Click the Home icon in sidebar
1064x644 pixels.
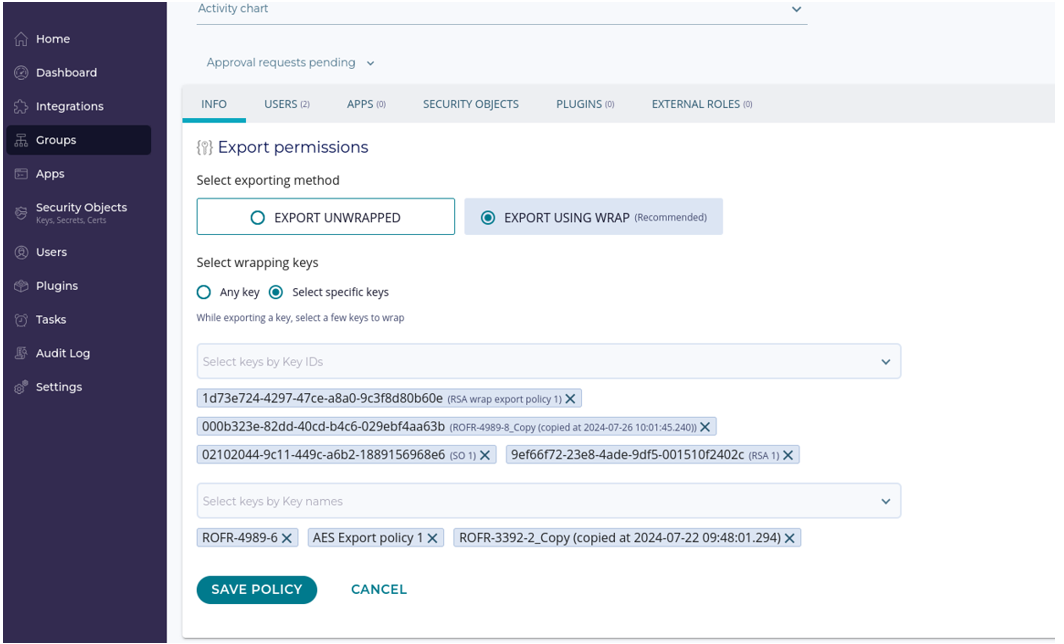[21, 39]
